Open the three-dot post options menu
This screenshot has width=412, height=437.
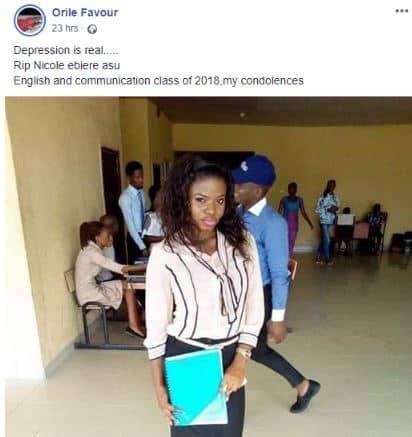tap(402, 11)
